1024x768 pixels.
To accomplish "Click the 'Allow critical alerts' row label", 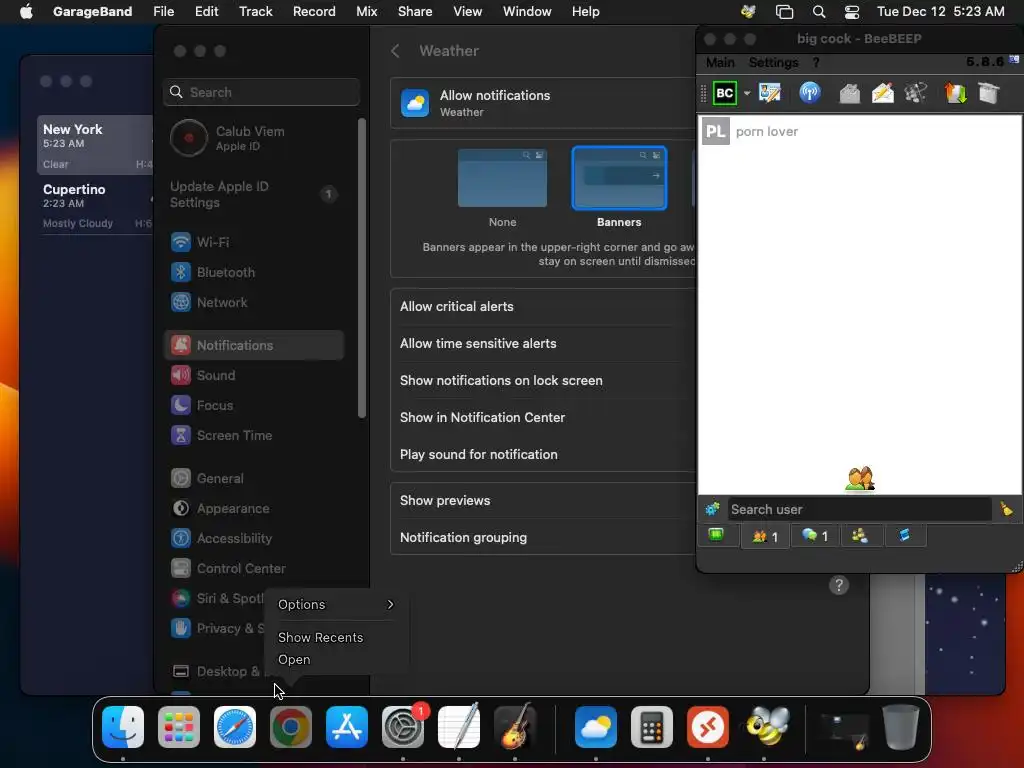I will pyautogui.click(x=456, y=306).
